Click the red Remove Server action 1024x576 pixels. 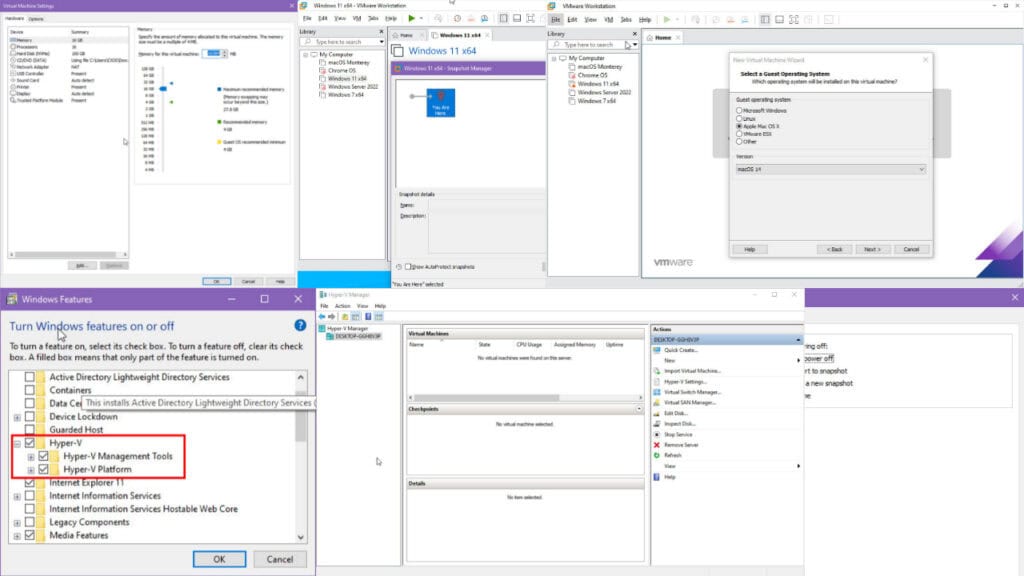click(x=681, y=445)
